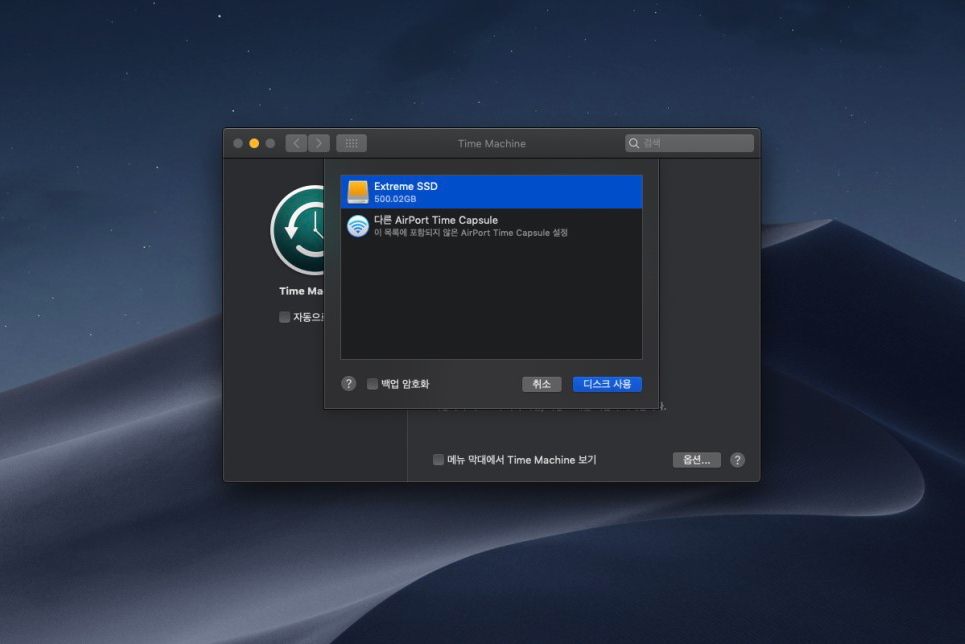
Task: Click the orange Extreme SSD drive icon
Action: pos(357,192)
